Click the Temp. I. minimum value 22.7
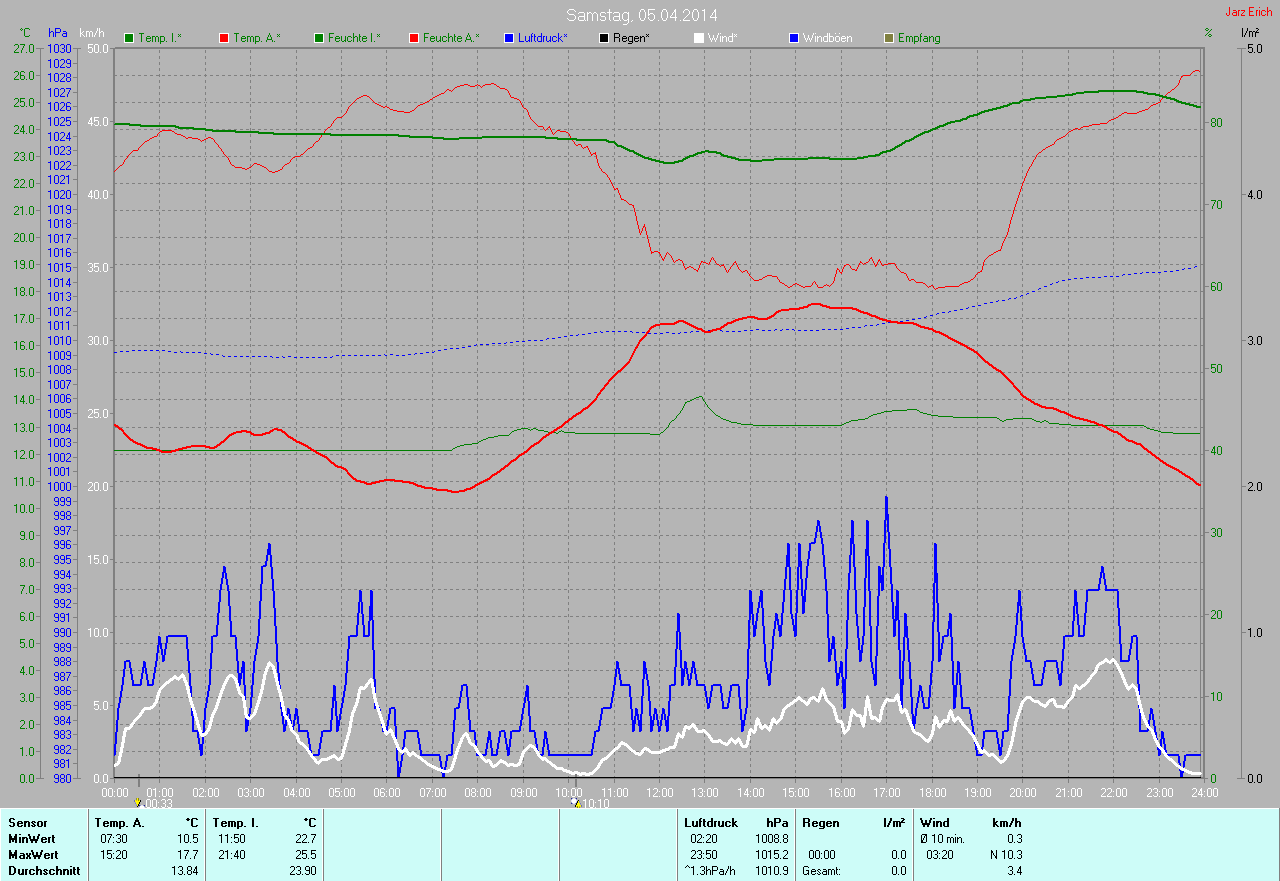The height and width of the screenshot is (881, 1280). coord(306,839)
